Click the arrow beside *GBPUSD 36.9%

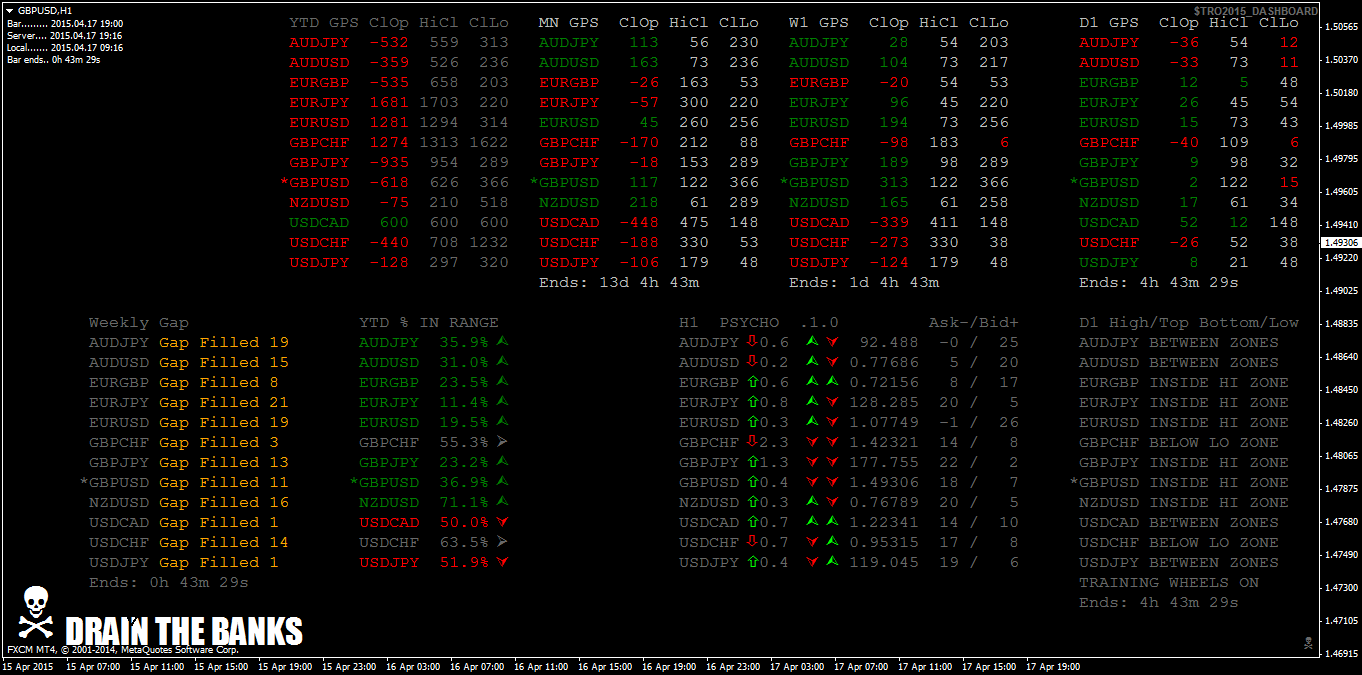[x=503, y=482]
